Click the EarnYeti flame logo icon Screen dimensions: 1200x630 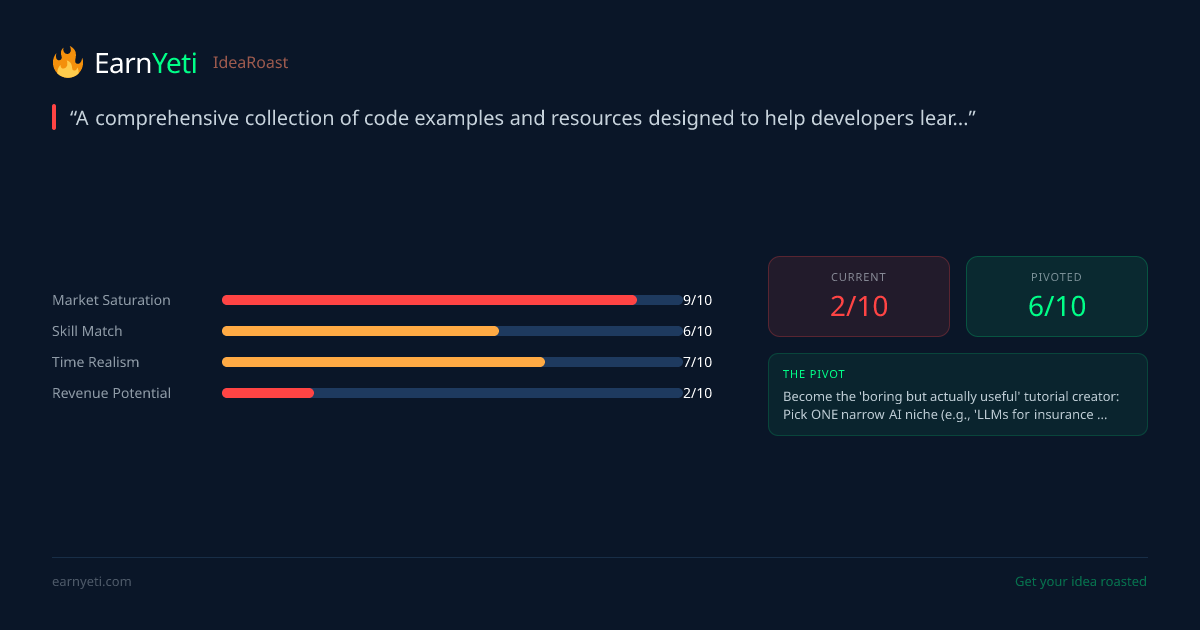tap(68, 63)
